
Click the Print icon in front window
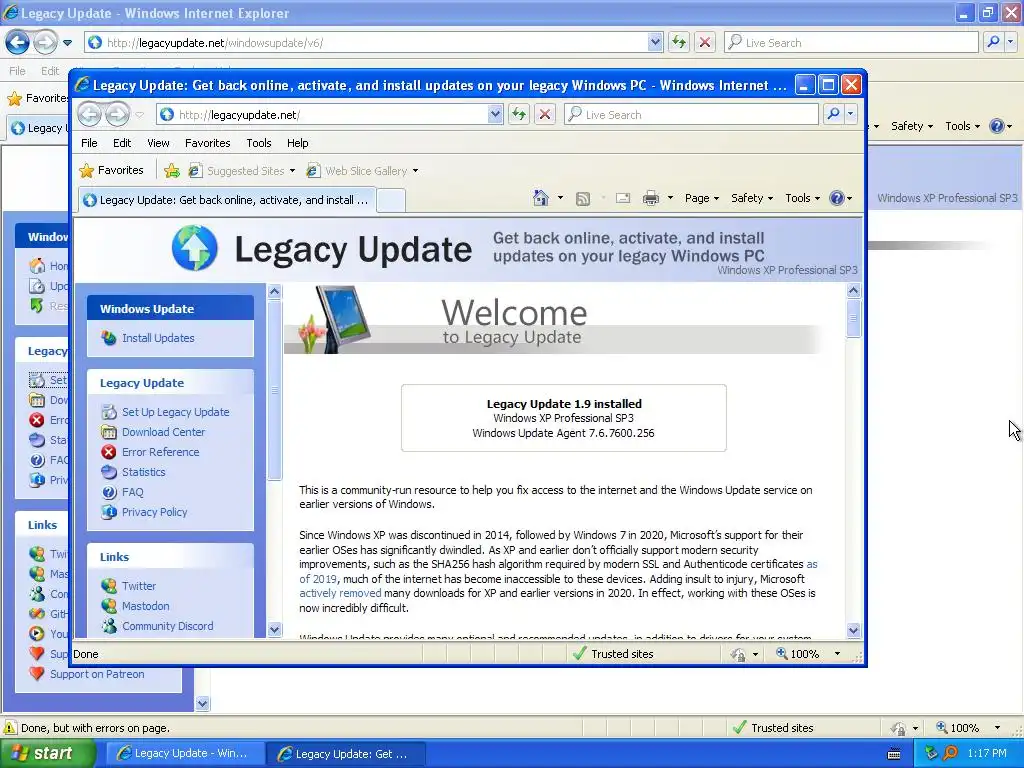(x=650, y=198)
